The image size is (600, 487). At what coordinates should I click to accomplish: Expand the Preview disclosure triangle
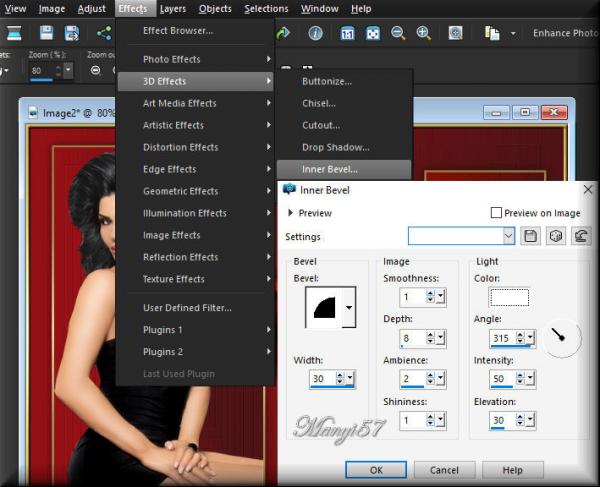[x=291, y=213]
